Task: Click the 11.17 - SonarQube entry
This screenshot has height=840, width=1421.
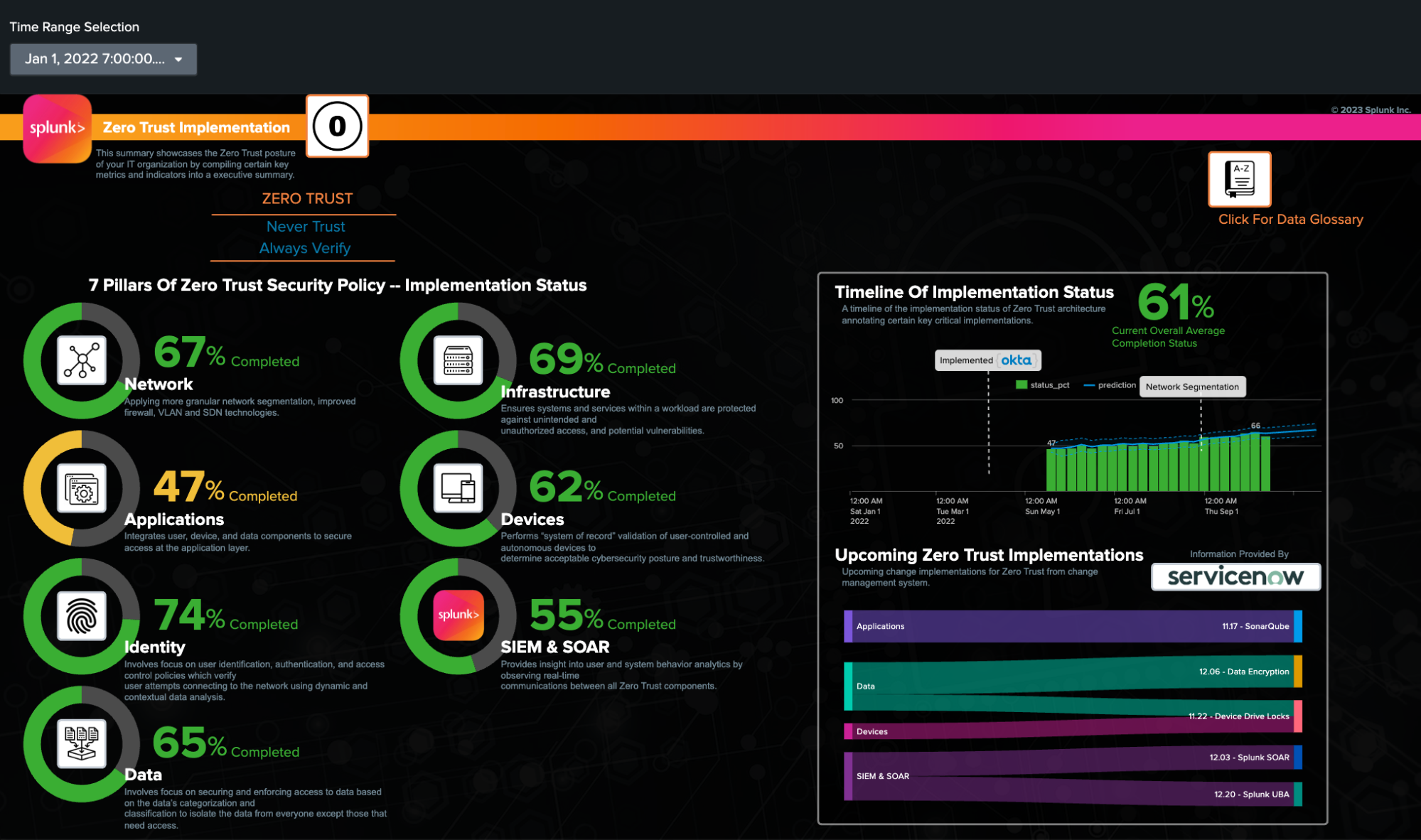Action: [1255, 626]
